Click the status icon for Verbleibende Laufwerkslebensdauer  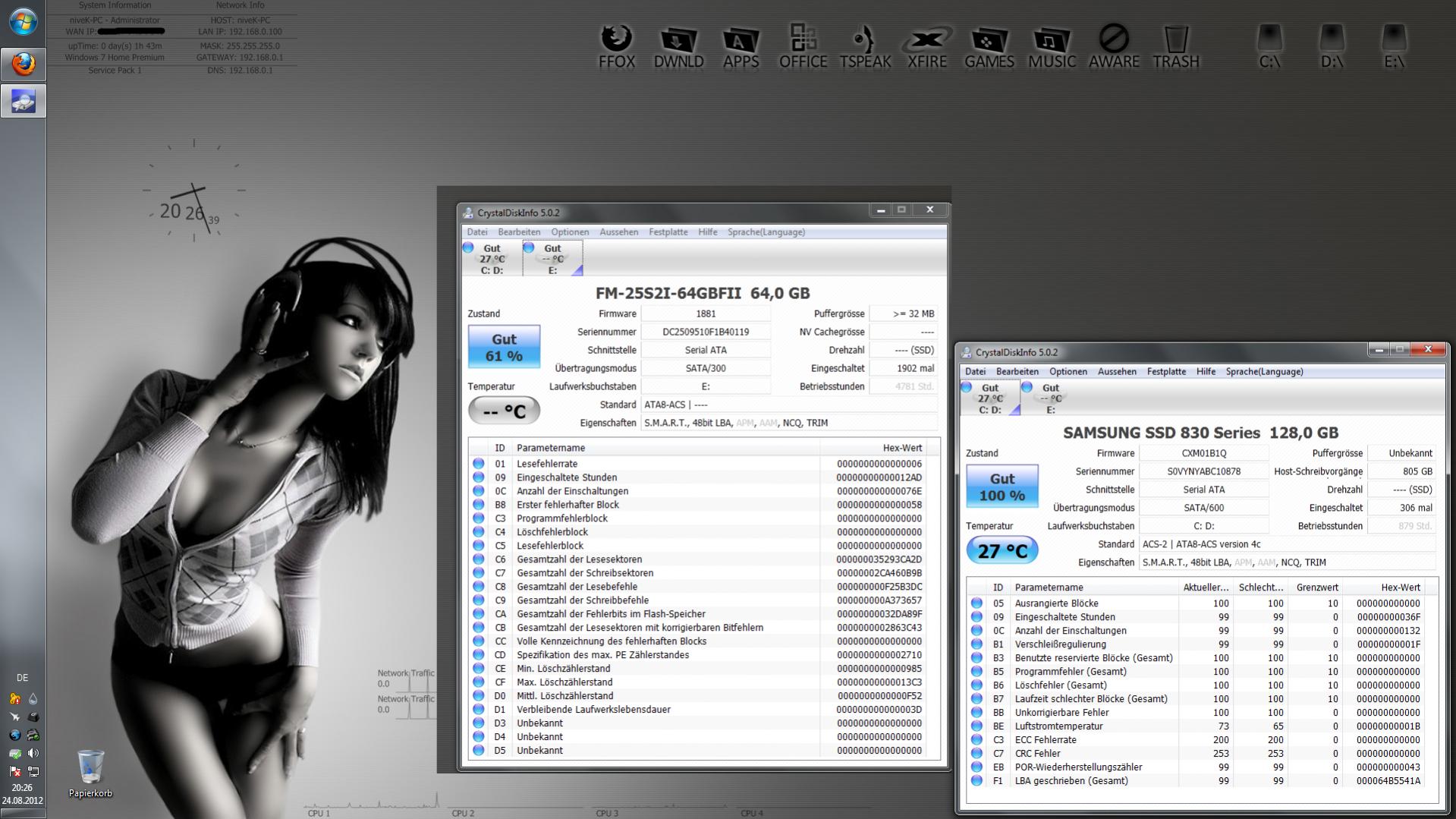pos(478,710)
